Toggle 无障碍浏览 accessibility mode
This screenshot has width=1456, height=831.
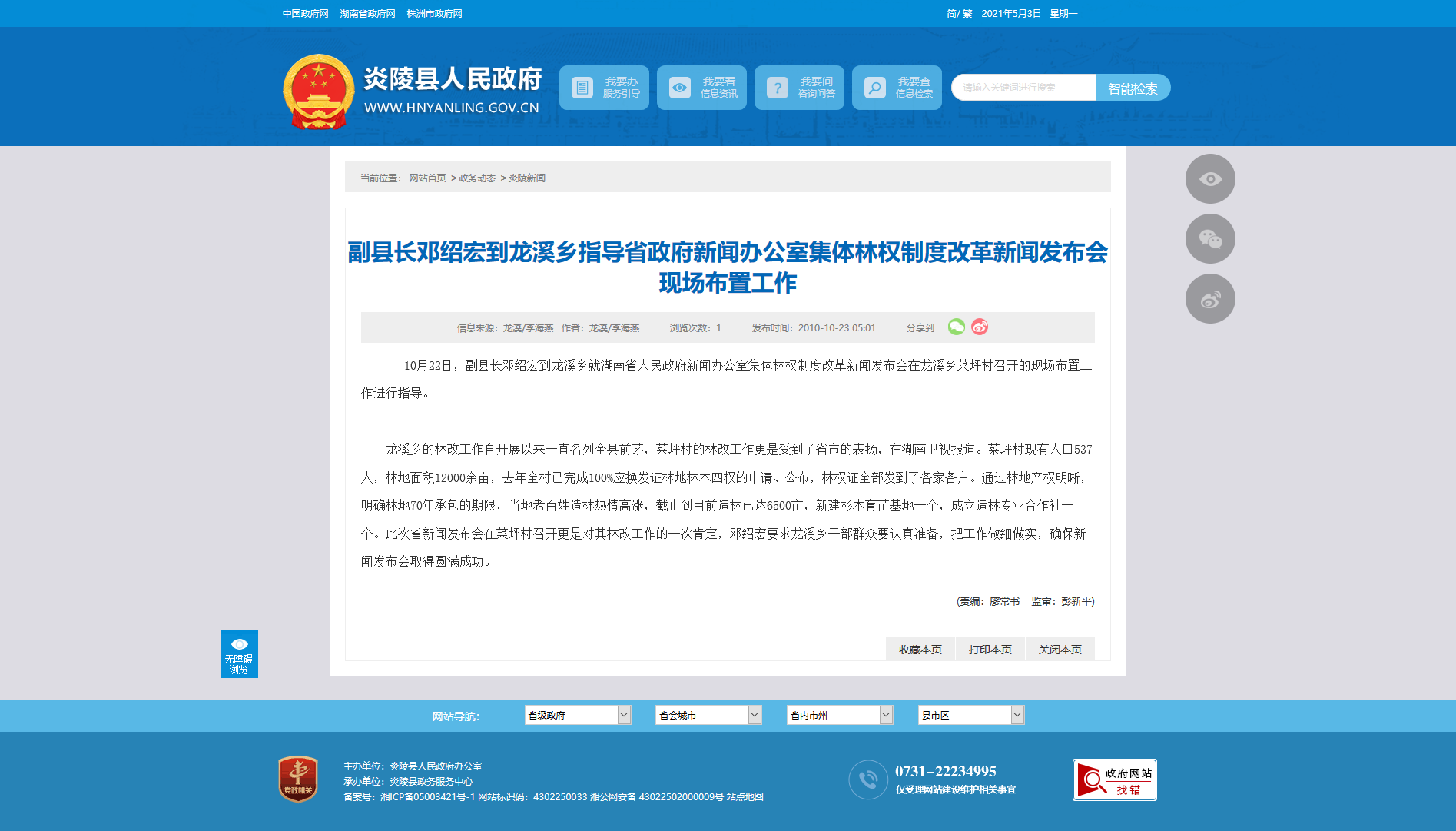click(x=240, y=654)
